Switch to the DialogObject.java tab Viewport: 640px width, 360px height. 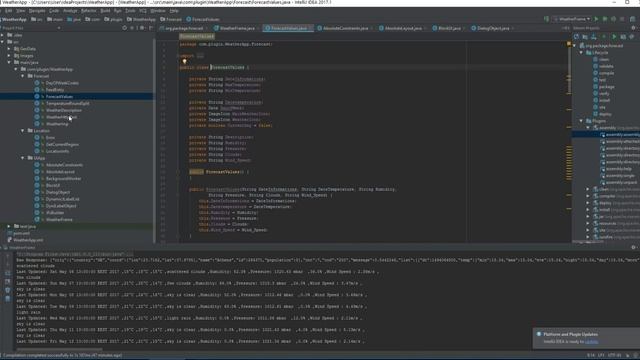tap(493, 28)
